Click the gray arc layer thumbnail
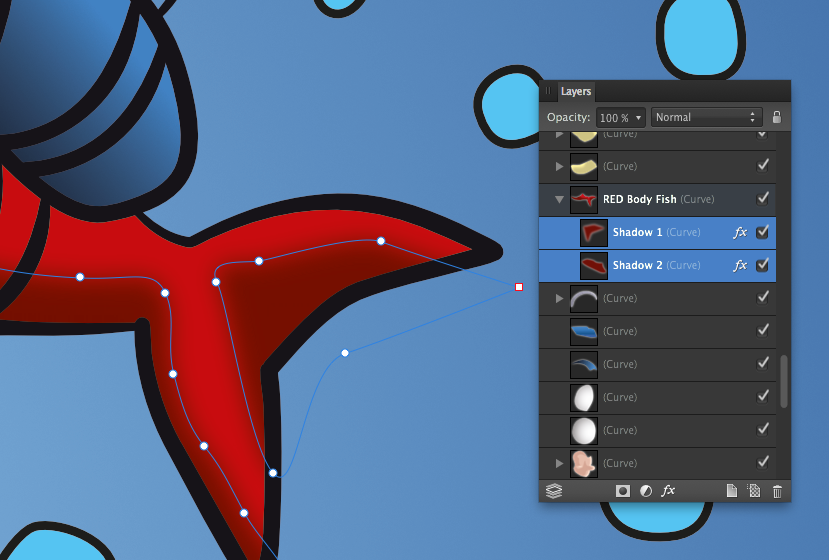Viewport: 829px width, 560px height. coord(584,299)
